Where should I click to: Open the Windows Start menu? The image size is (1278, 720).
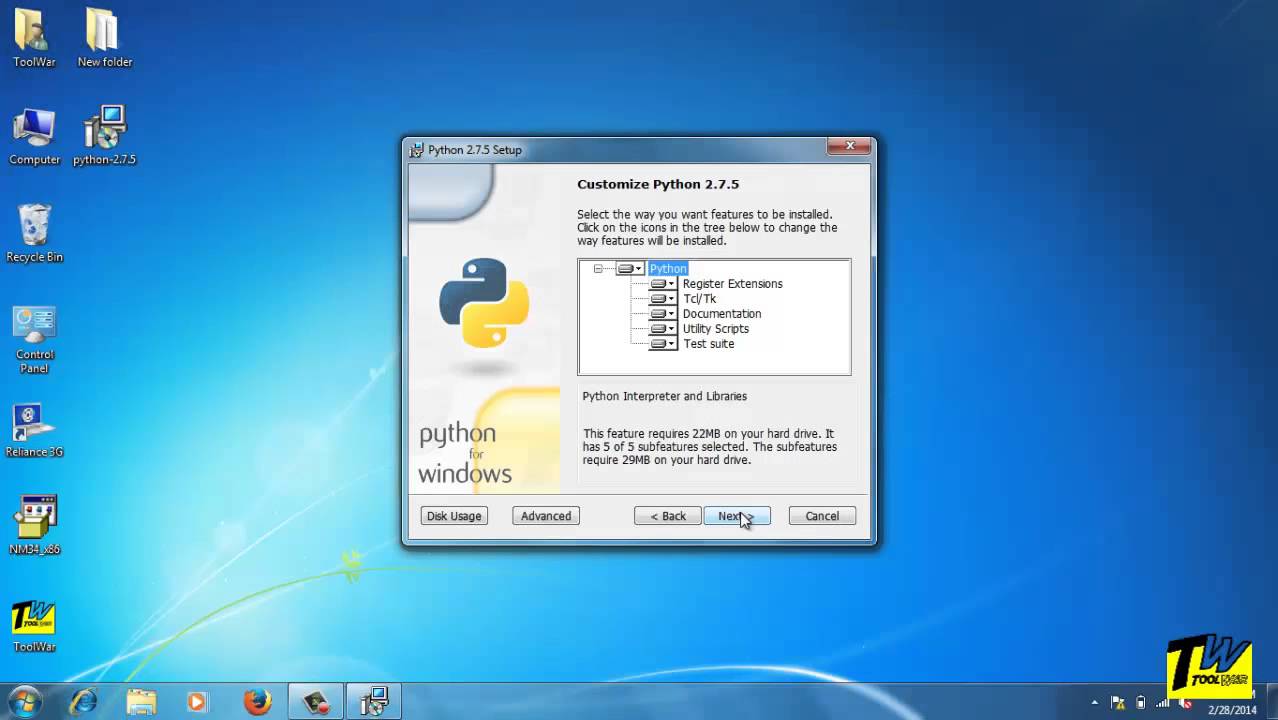pyautogui.click(x=25, y=701)
